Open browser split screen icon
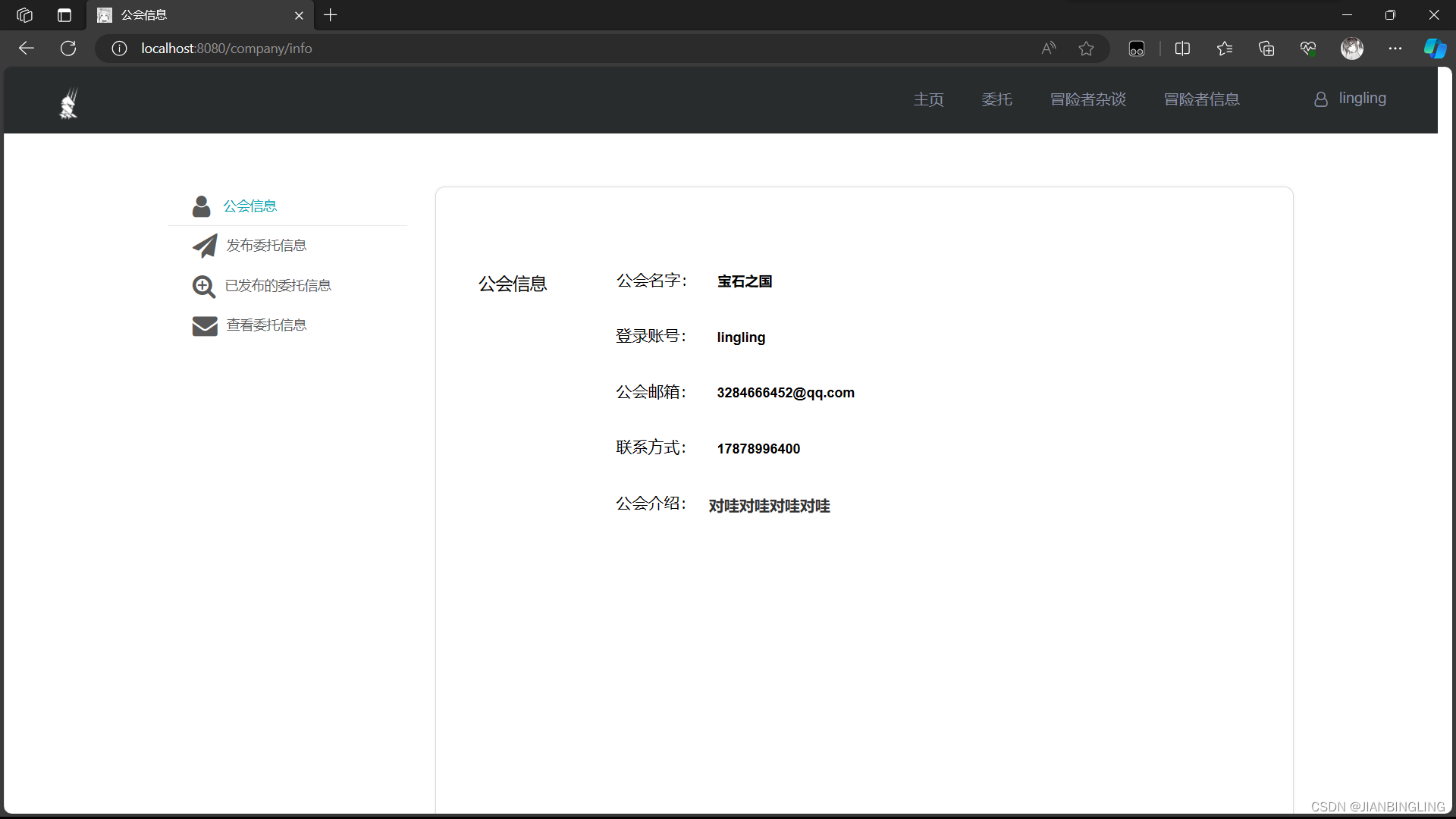The image size is (1456, 819). point(1181,49)
